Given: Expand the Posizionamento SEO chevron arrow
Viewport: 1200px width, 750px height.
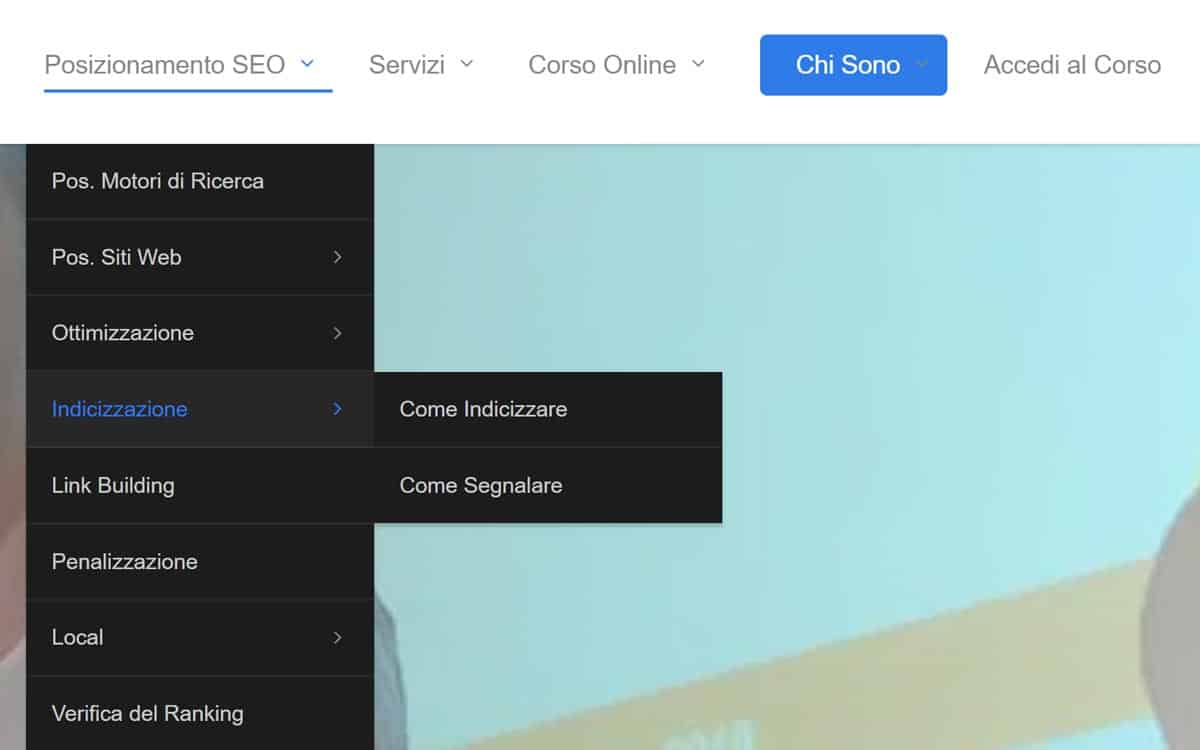Looking at the screenshot, I should click(x=307, y=64).
